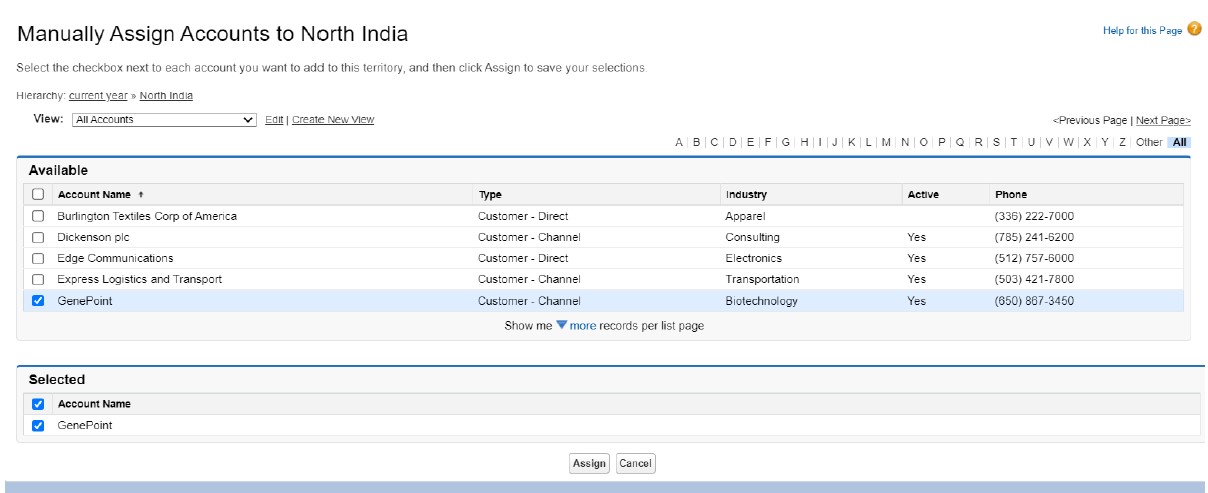Uncheck GenePoint in the Selected section
This screenshot has height=493, width=1208.
click(x=38, y=425)
